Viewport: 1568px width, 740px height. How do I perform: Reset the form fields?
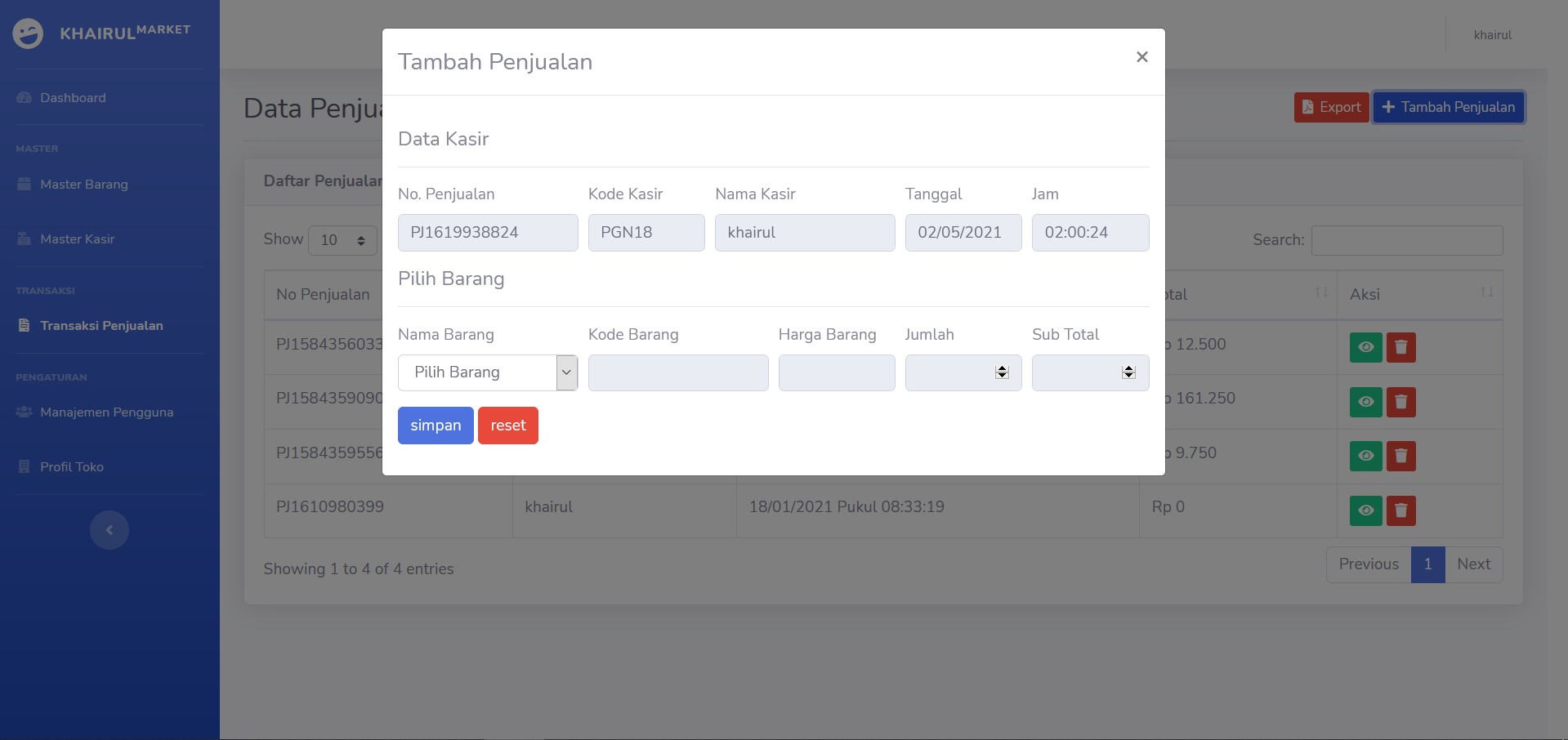pyautogui.click(x=507, y=425)
